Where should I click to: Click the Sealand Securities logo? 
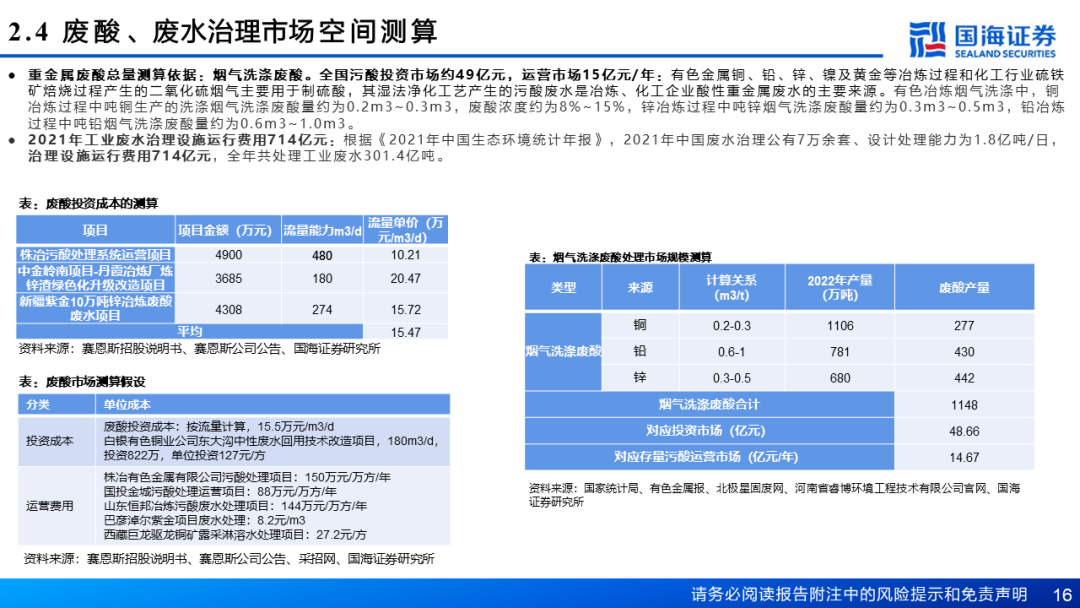tap(982, 39)
